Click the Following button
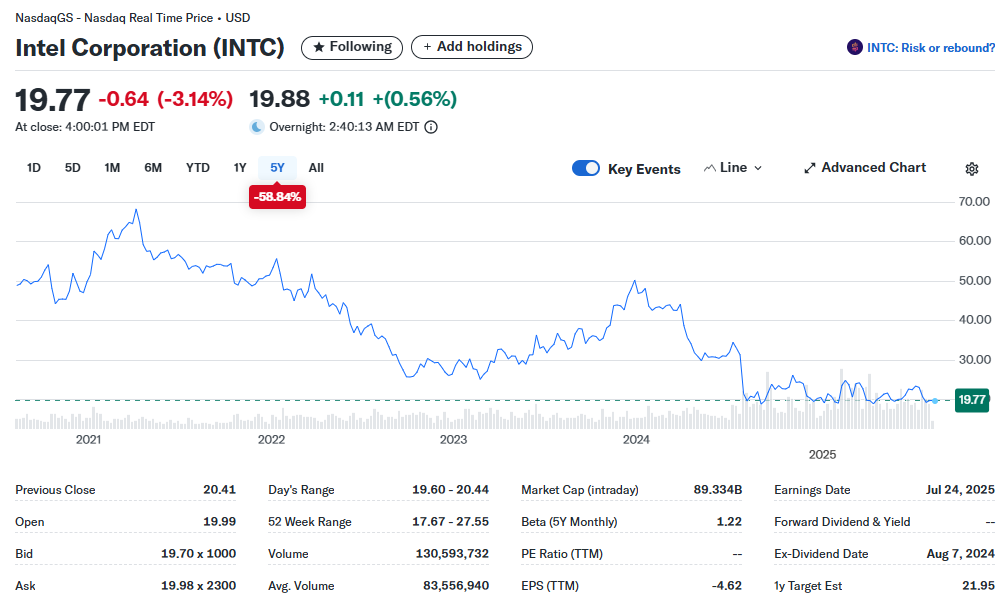 click(352, 48)
